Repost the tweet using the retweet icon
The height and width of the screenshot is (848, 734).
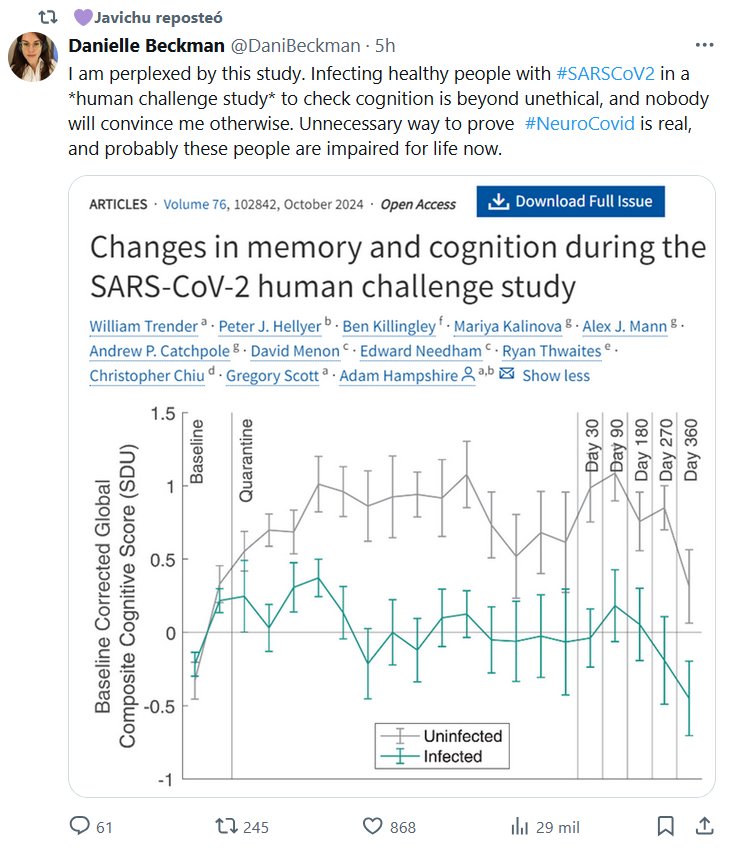228,827
